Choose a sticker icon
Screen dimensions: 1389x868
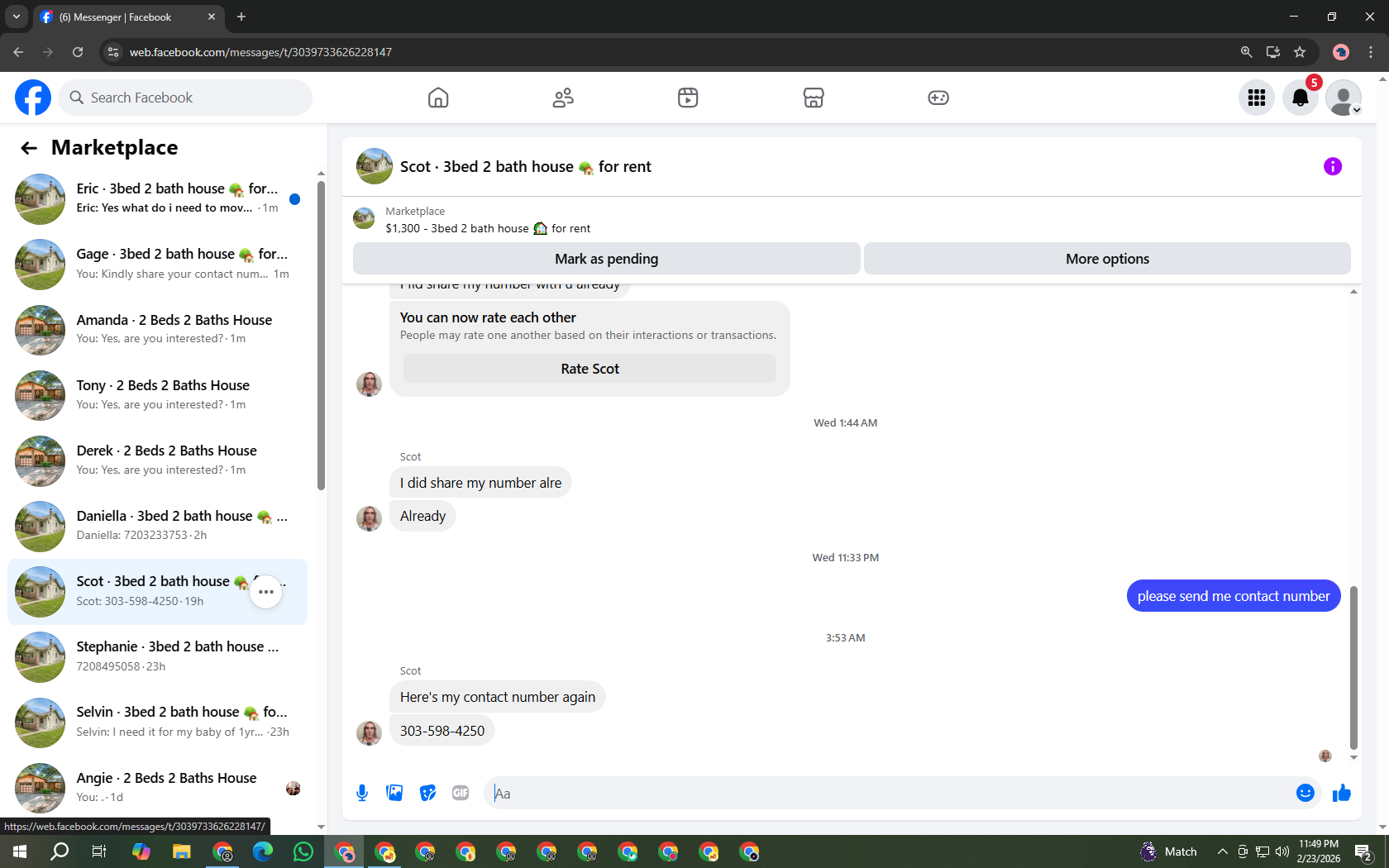(427, 794)
